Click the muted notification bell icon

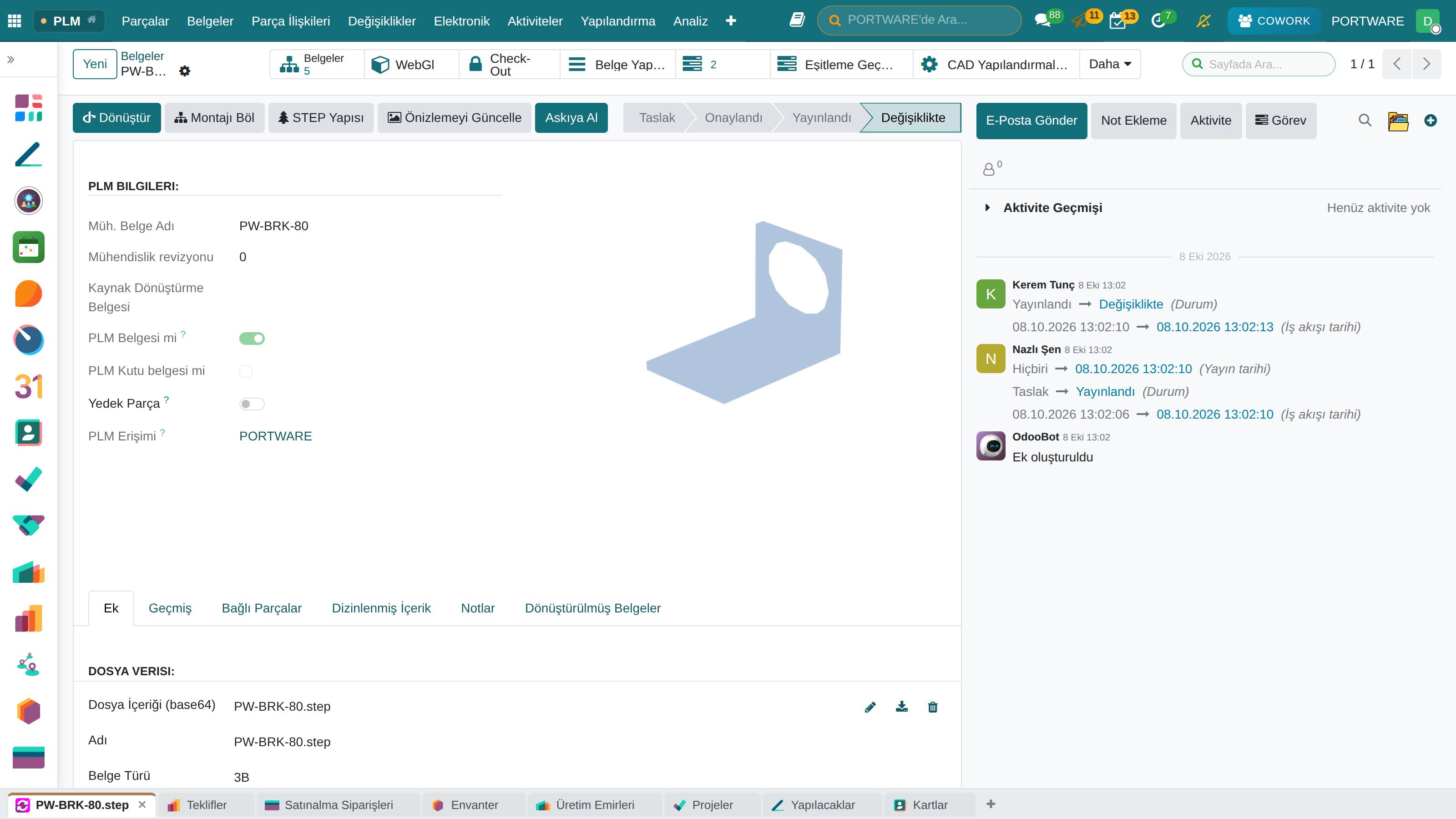(1204, 21)
